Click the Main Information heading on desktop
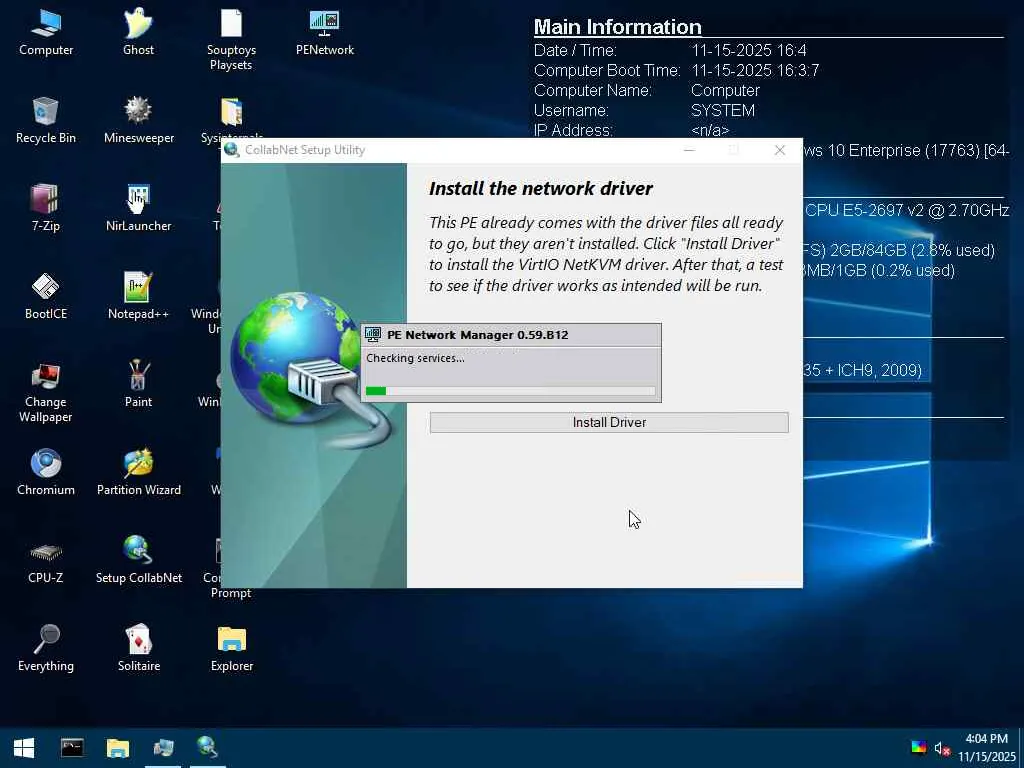This screenshot has height=768, width=1024. pos(617,27)
